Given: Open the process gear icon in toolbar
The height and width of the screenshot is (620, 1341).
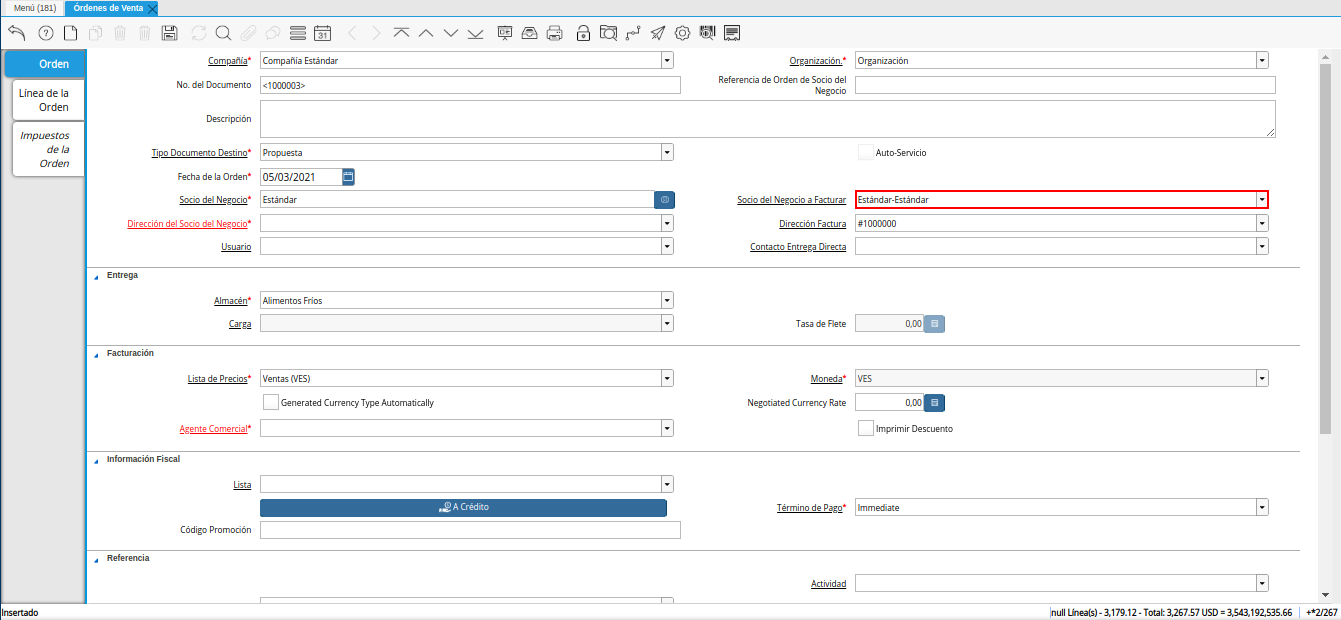Looking at the screenshot, I should click(x=682, y=33).
